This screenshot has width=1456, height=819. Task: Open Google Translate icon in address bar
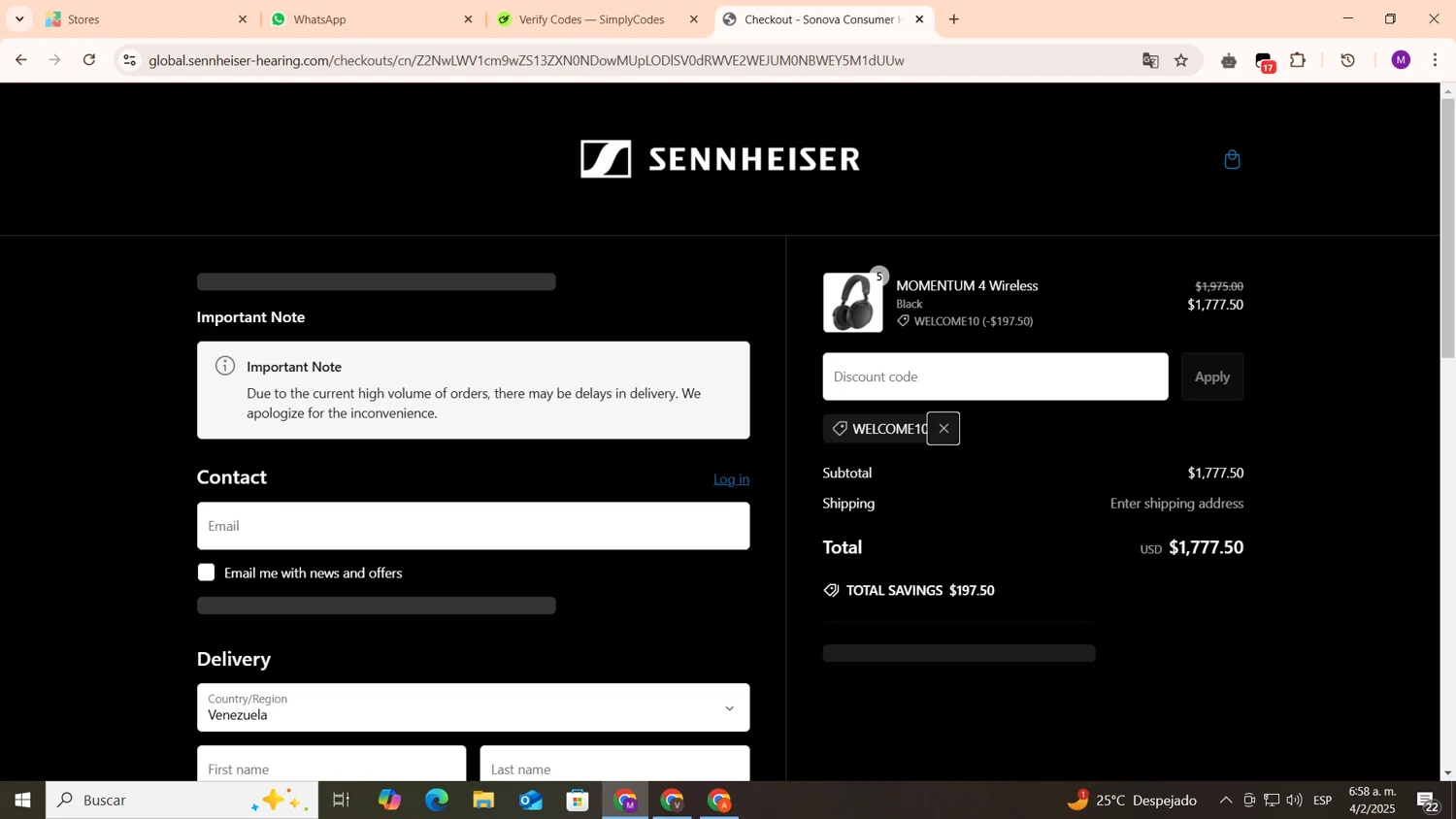(x=1150, y=60)
